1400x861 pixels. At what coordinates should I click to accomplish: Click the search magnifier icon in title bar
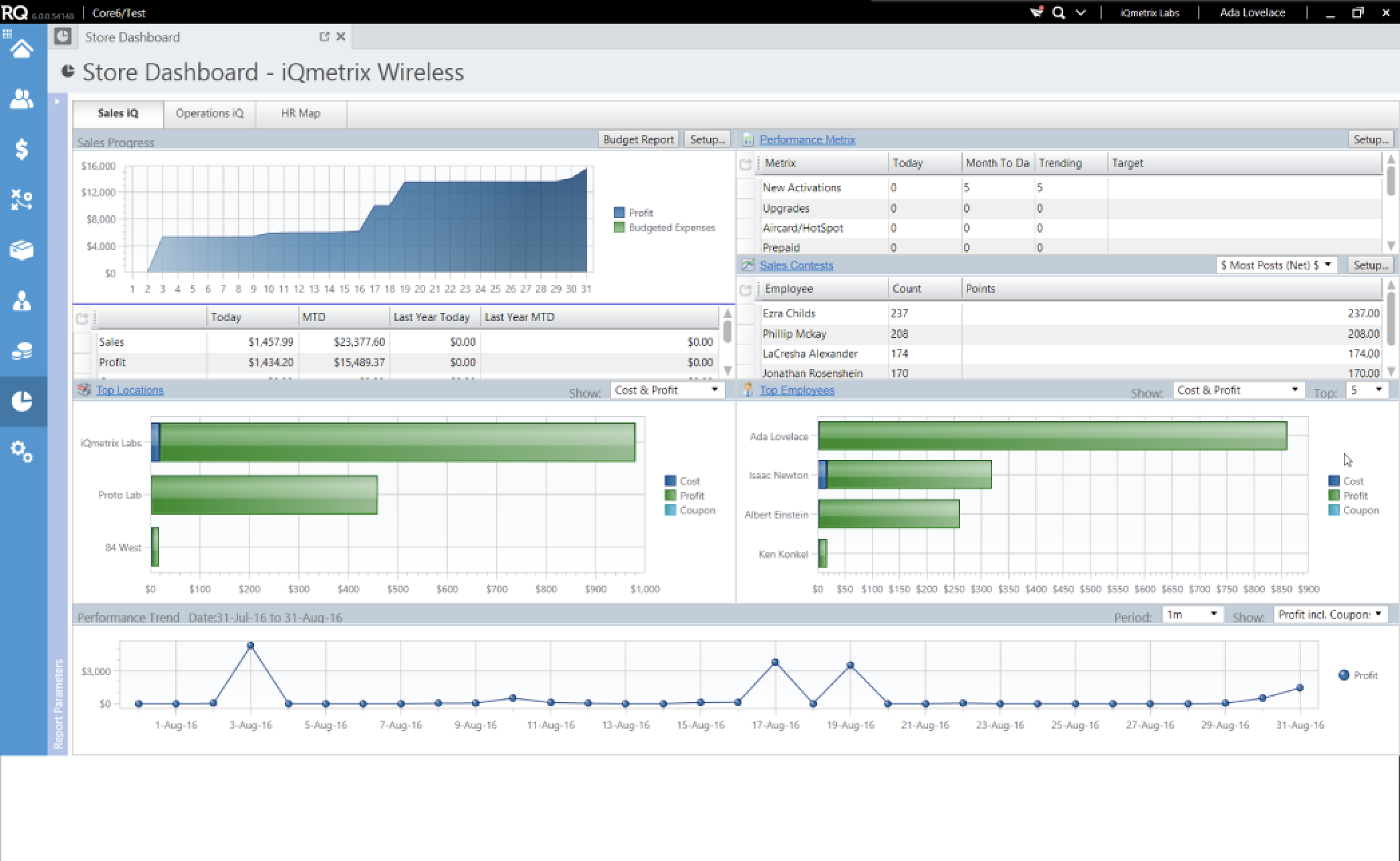[x=1058, y=13]
